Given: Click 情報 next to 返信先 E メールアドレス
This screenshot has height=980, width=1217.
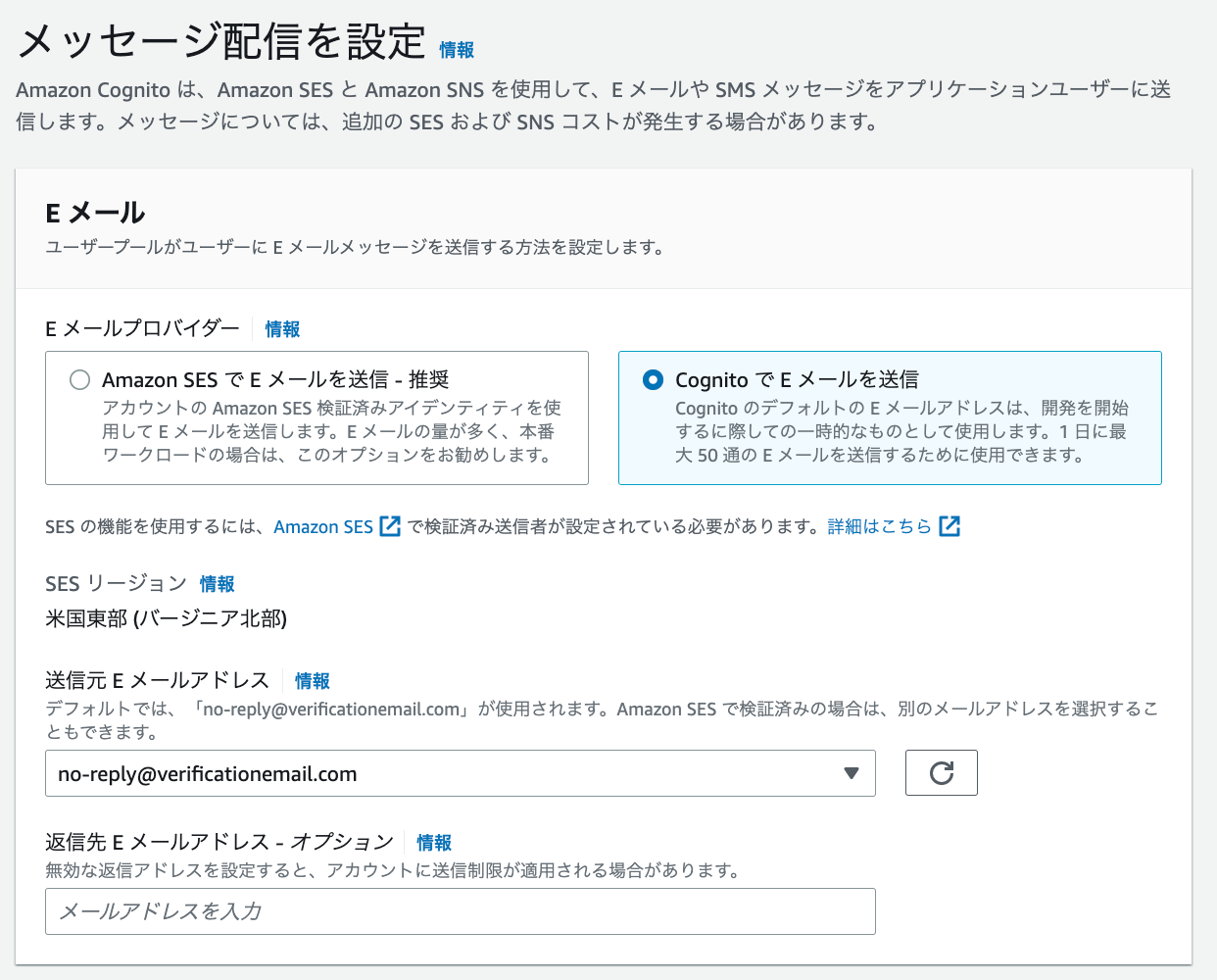Looking at the screenshot, I should (434, 842).
